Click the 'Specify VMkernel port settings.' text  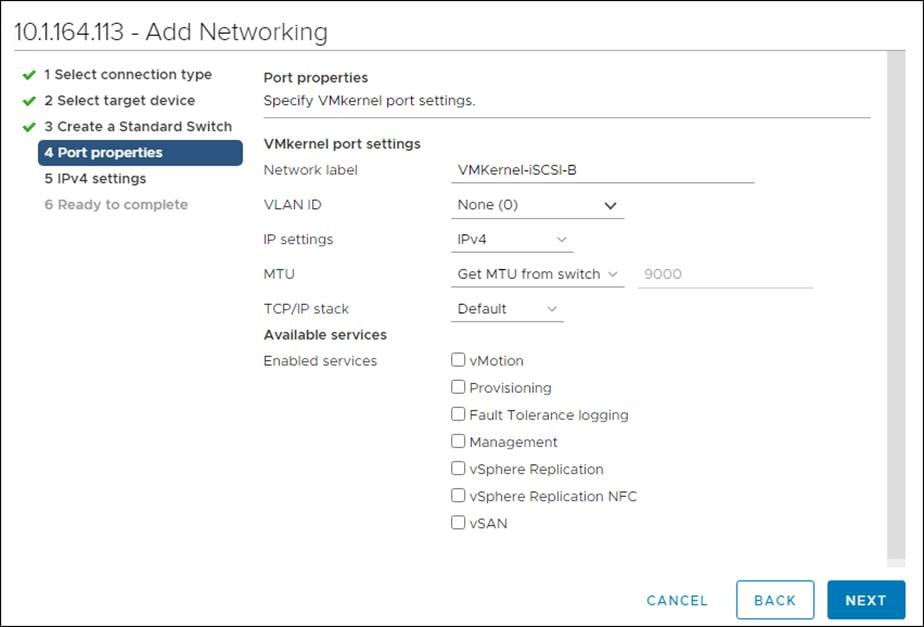[x=369, y=100]
